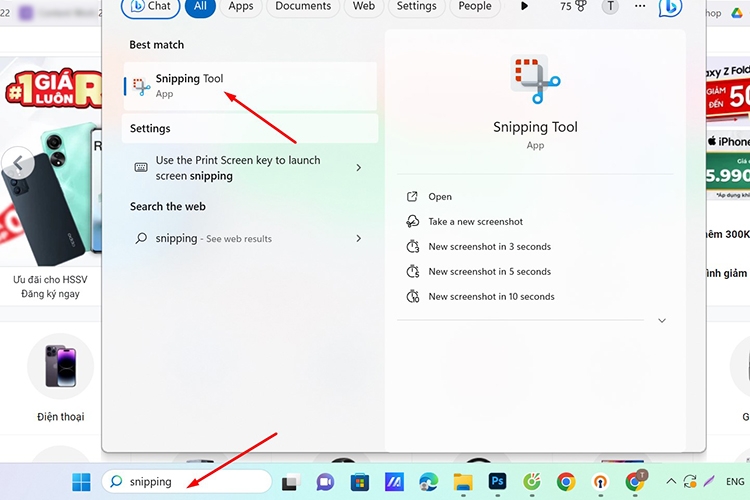This screenshot has width=750, height=500.
Task: Click the magnifier icon beside snipping web result
Action: 141,238
